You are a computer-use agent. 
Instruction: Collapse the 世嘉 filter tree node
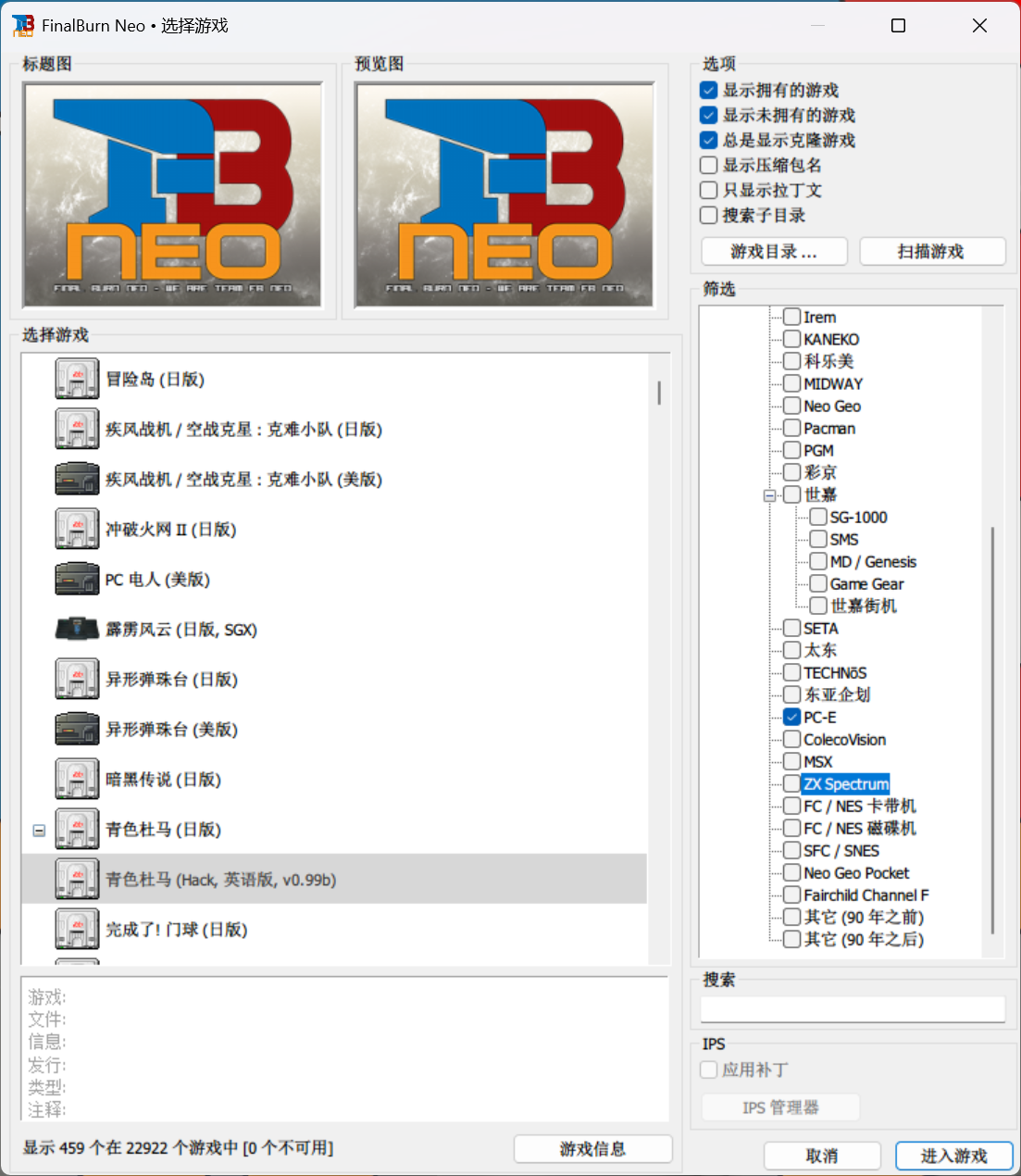(769, 495)
